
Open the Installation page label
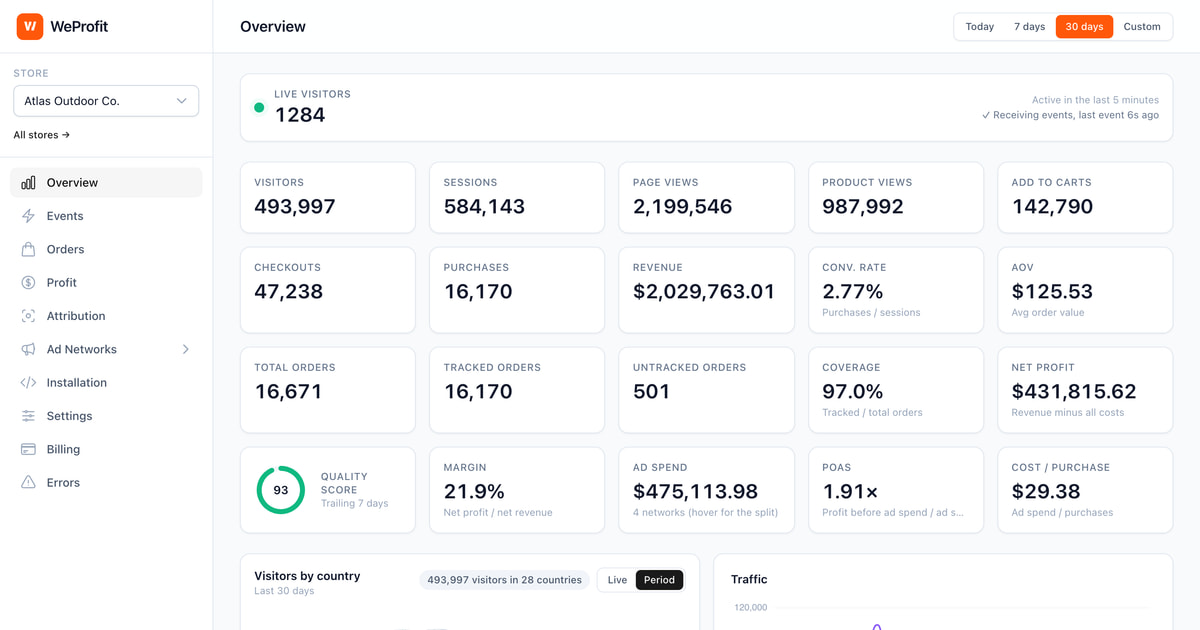click(77, 383)
